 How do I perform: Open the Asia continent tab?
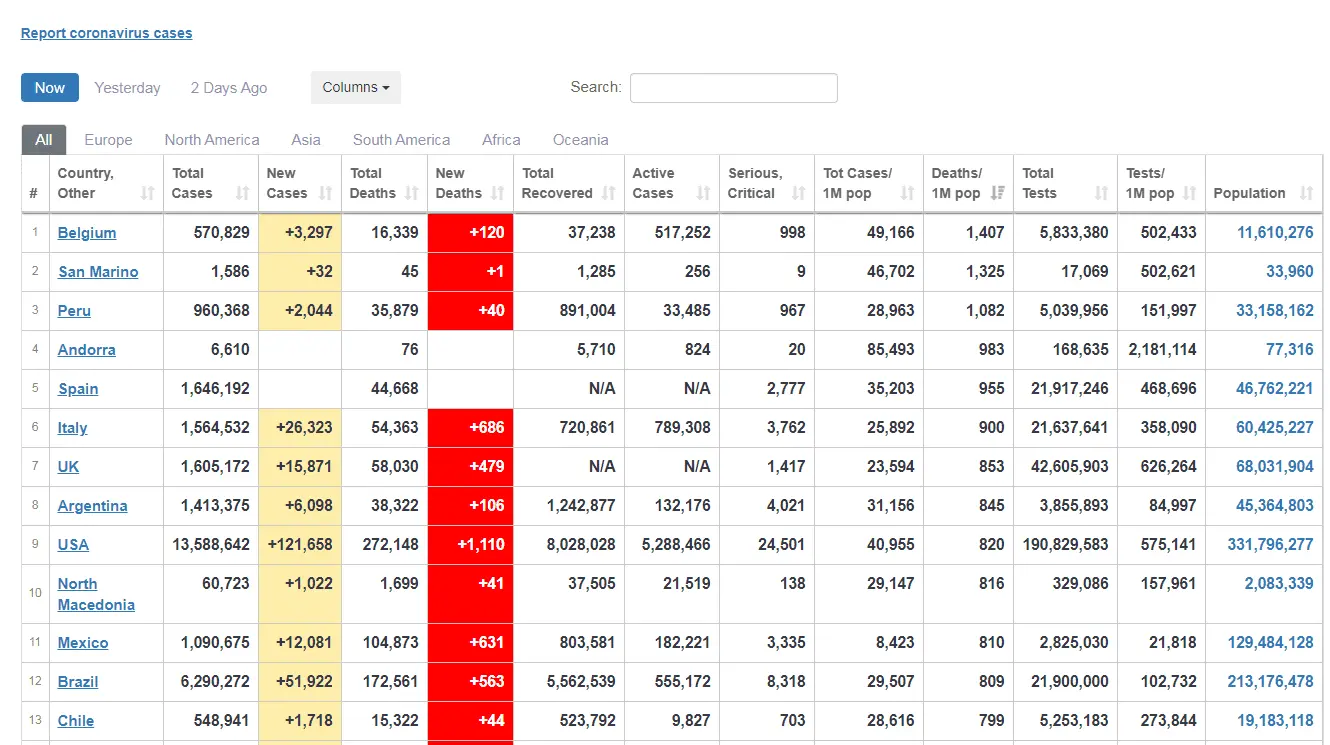[306, 140]
